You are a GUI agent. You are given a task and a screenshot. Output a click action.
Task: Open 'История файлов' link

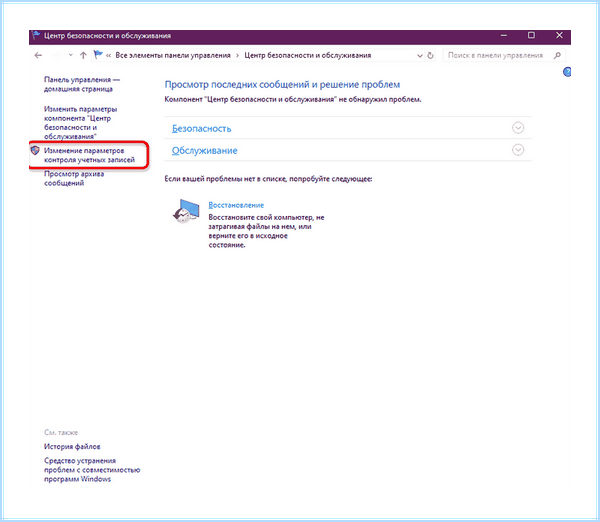point(72,447)
